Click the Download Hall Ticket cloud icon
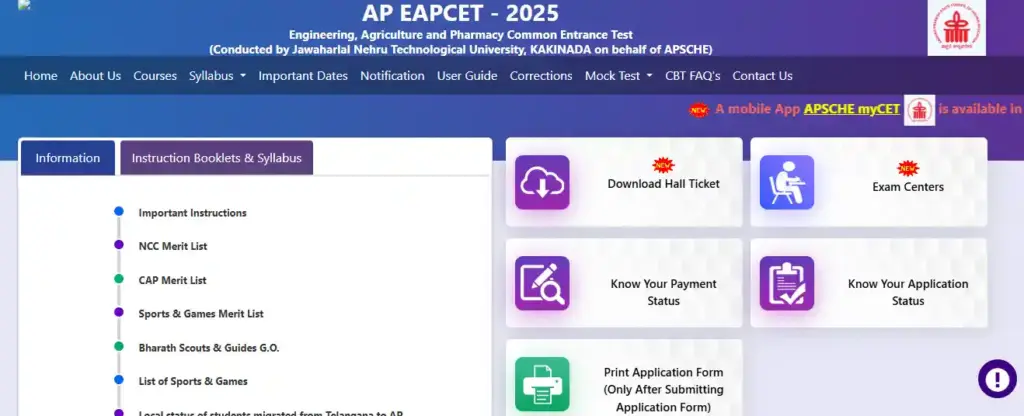Viewport: 1024px width, 416px height. tap(542, 182)
